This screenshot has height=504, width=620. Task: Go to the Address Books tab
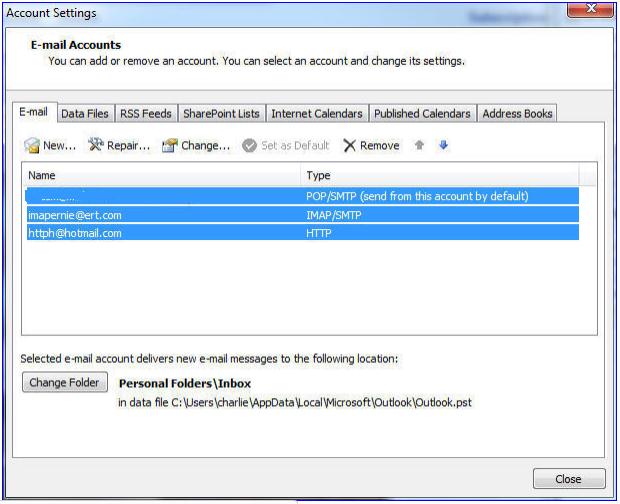(516, 114)
